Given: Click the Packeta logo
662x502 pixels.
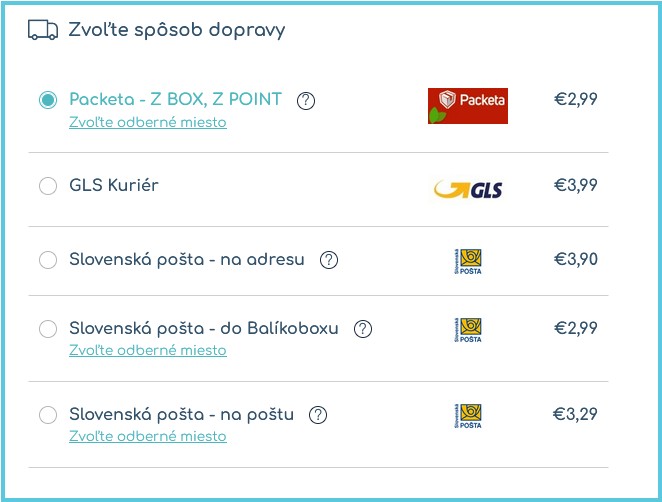Looking at the screenshot, I should [x=467, y=105].
